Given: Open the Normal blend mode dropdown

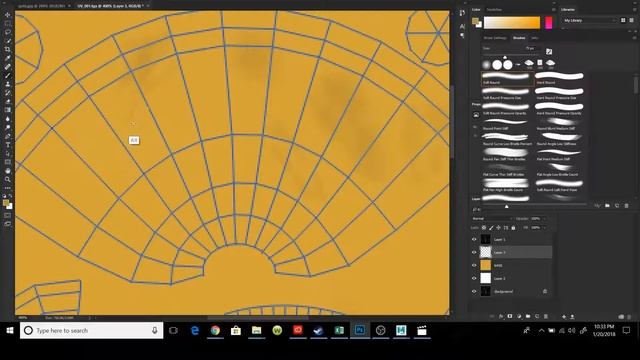Looking at the screenshot, I should 492,219.
